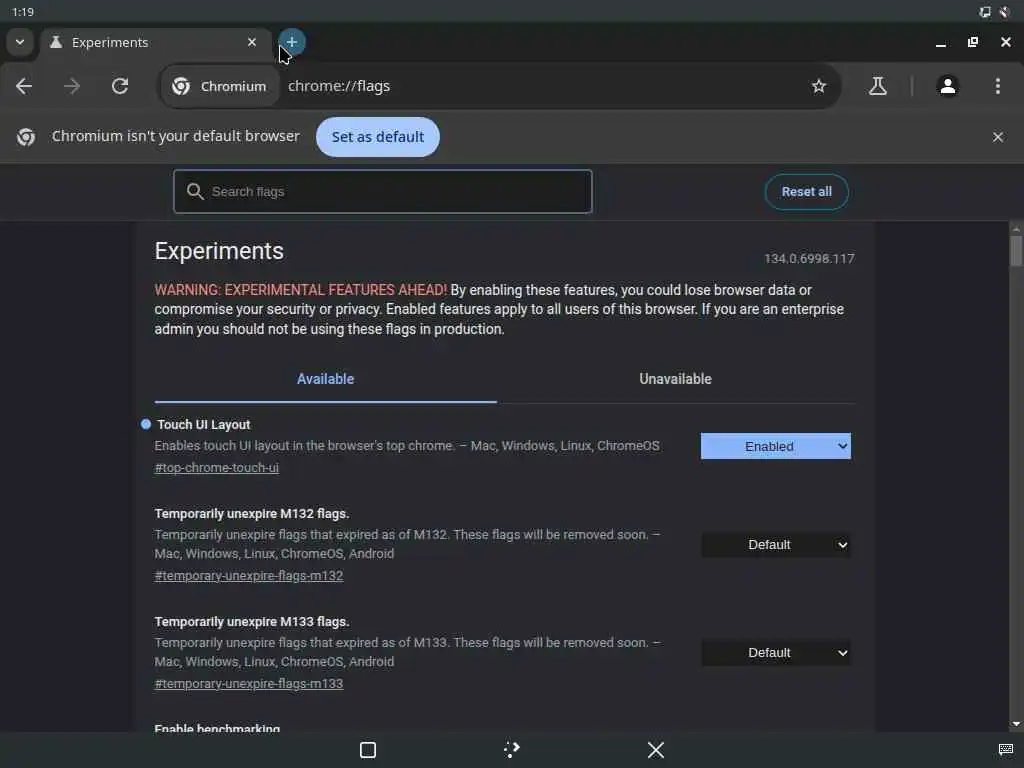Open the M133 flags Default dropdown
1024x768 pixels.
point(776,653)
